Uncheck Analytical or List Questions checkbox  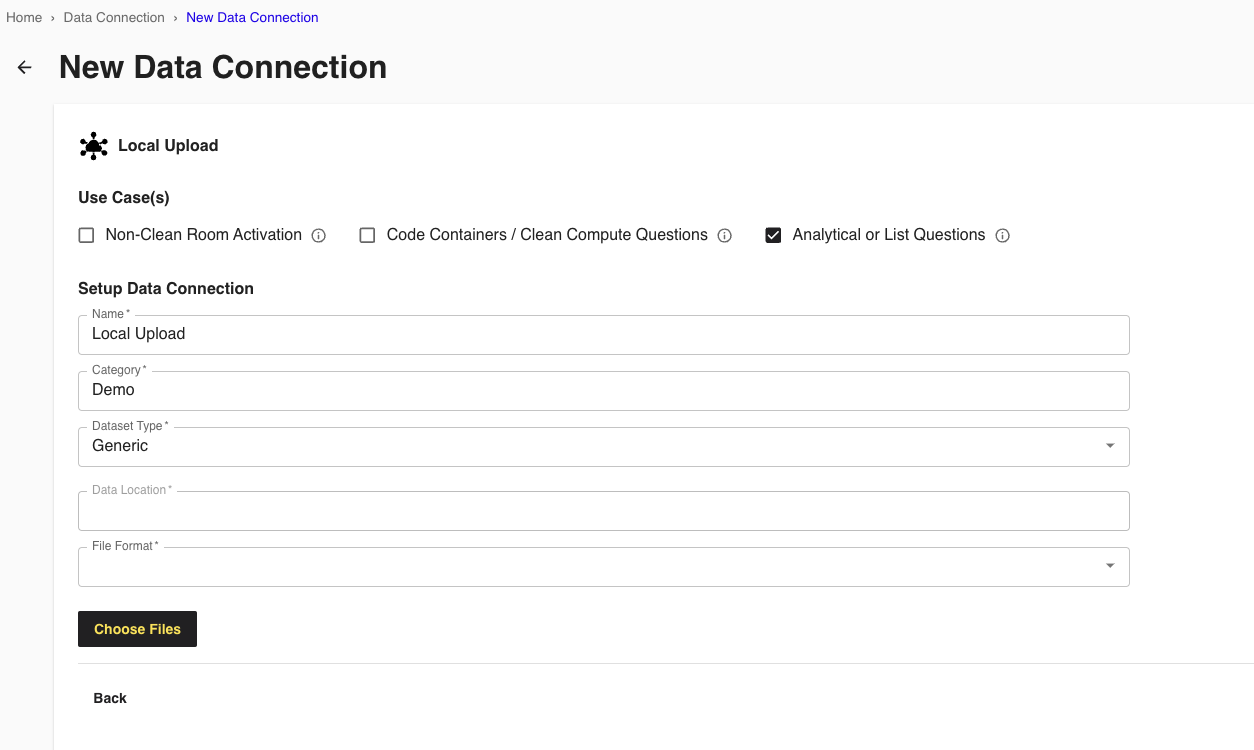(x=773, y=236)
